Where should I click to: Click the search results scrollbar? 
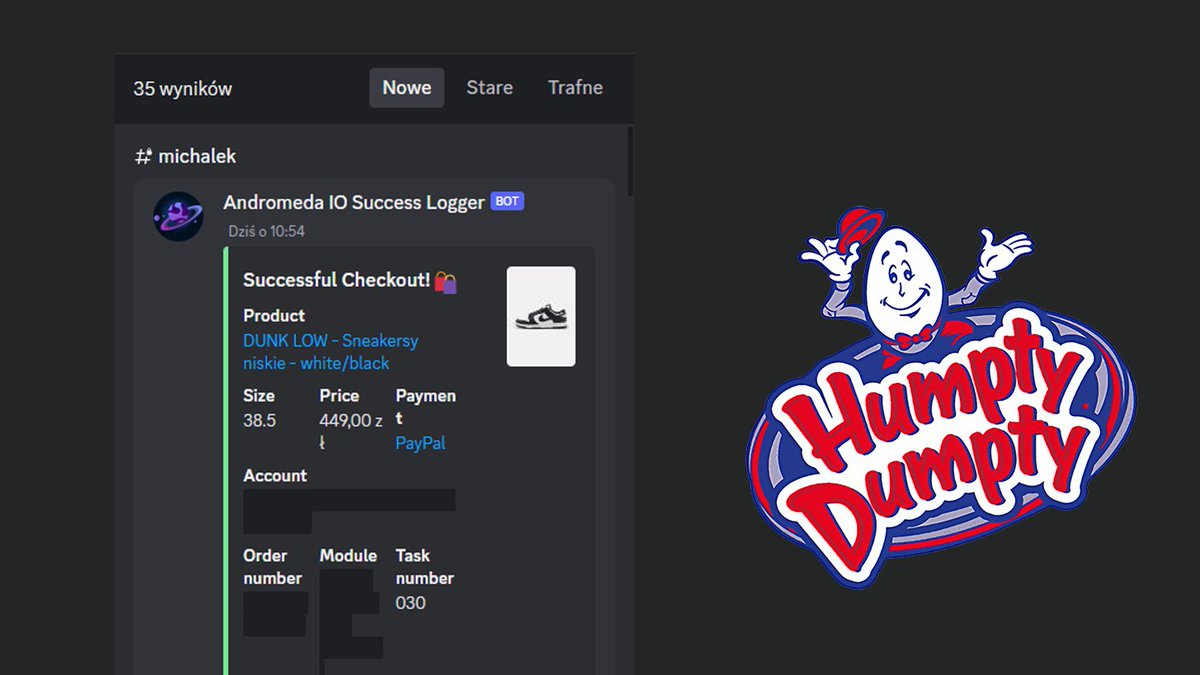pyautogui.click(x=630, y=161)
